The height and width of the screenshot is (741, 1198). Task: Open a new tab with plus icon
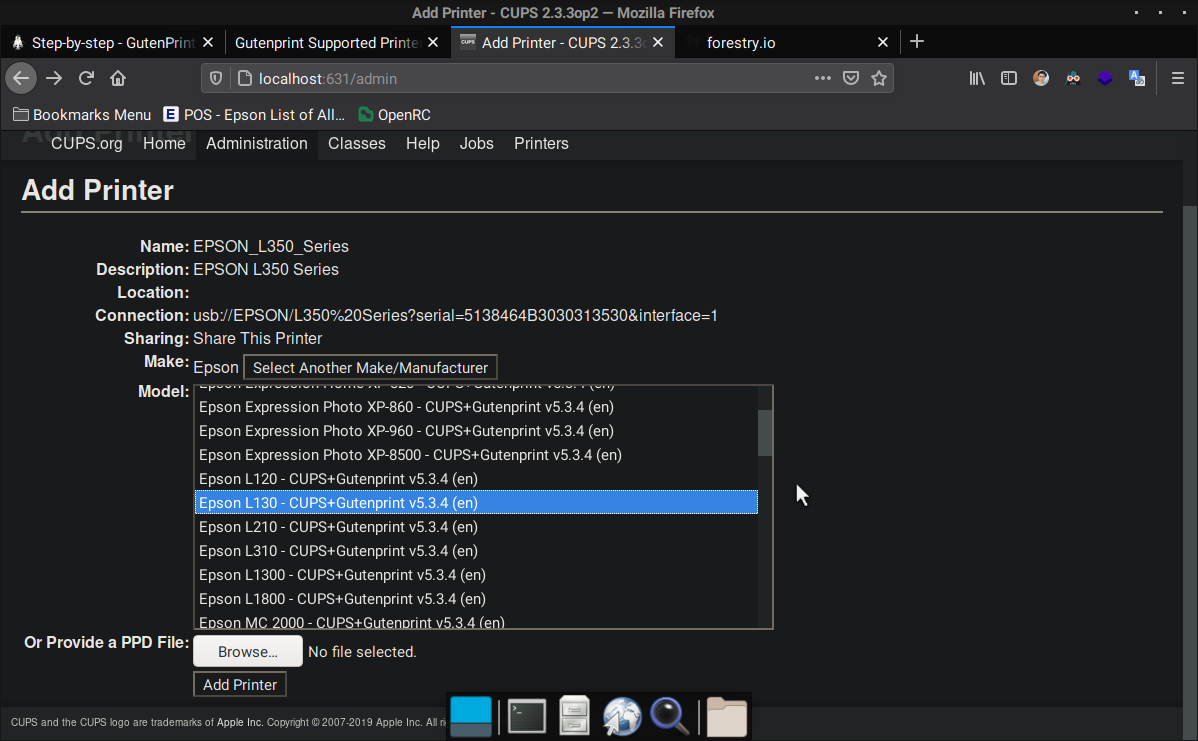point(917,42)
